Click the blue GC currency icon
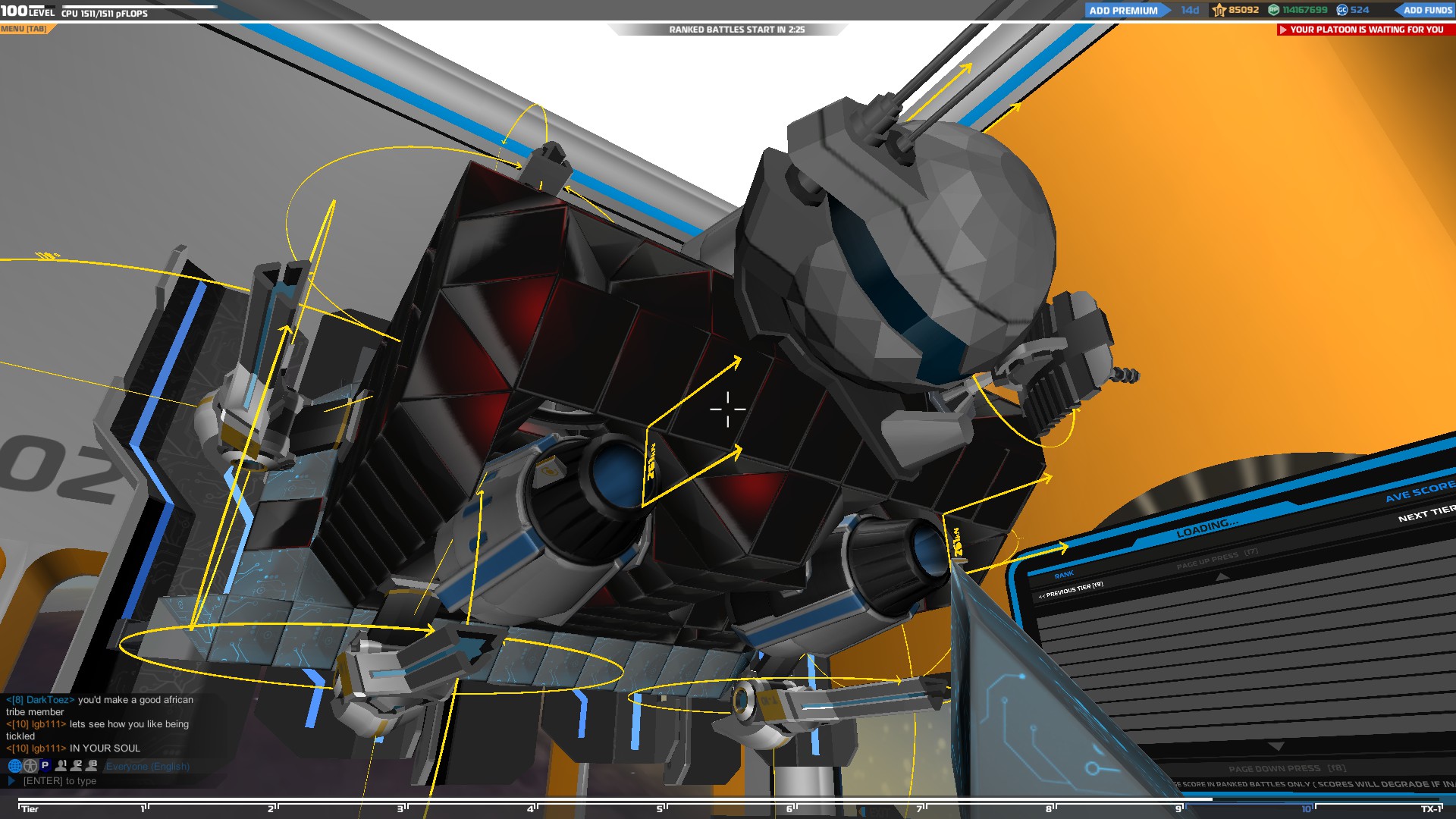 (x=1342, y=10)
